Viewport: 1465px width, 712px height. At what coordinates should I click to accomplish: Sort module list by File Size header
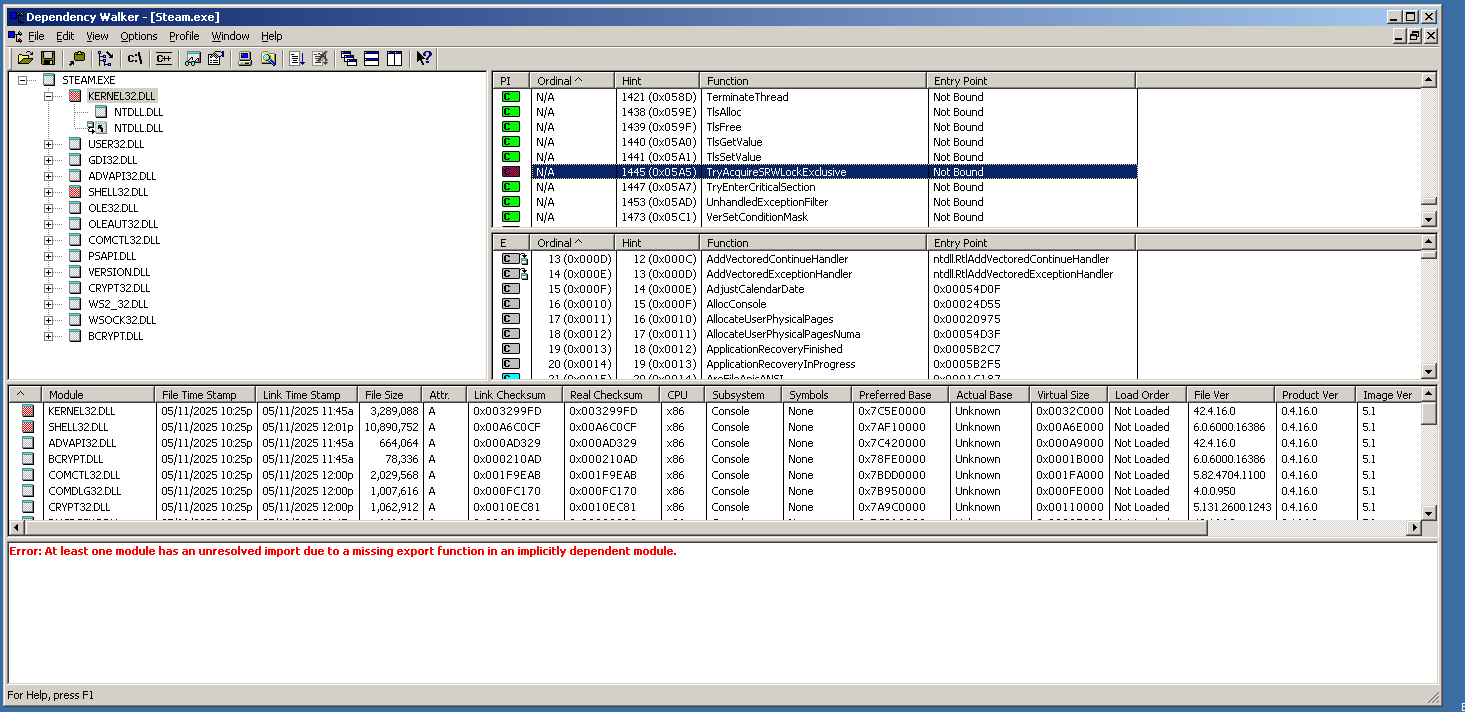coord(388,395)
